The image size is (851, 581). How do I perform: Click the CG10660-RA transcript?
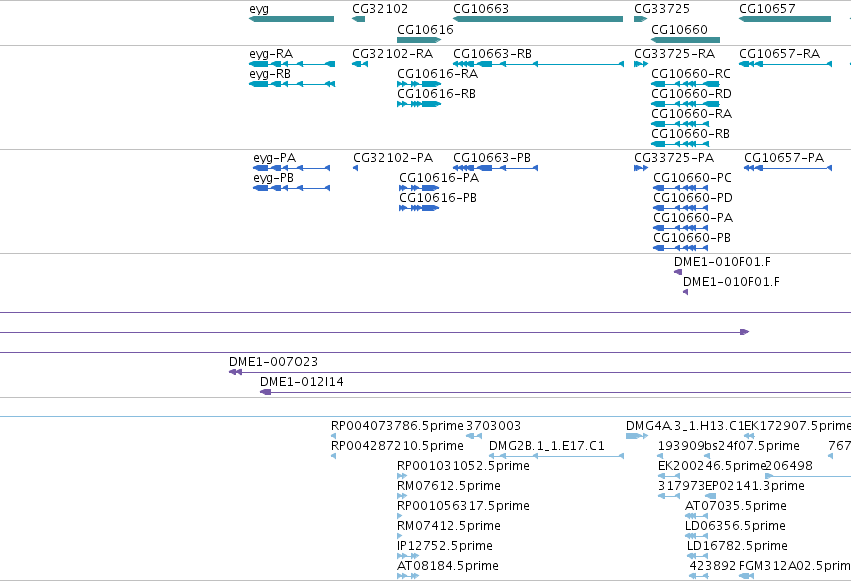tap(679, 124)
